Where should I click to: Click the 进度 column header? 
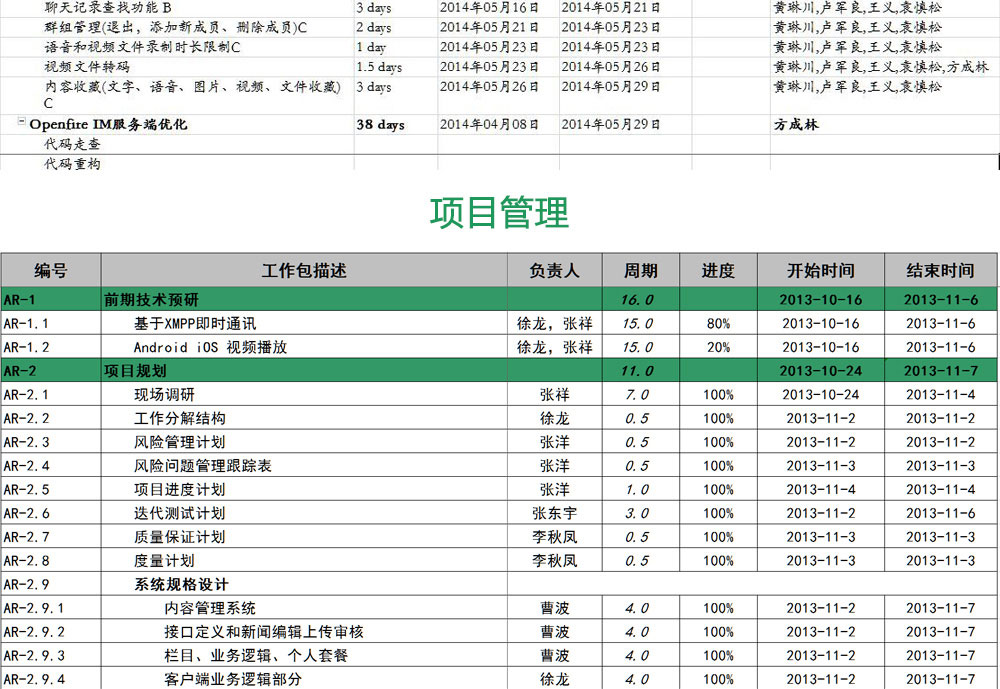tap(718, 270)
